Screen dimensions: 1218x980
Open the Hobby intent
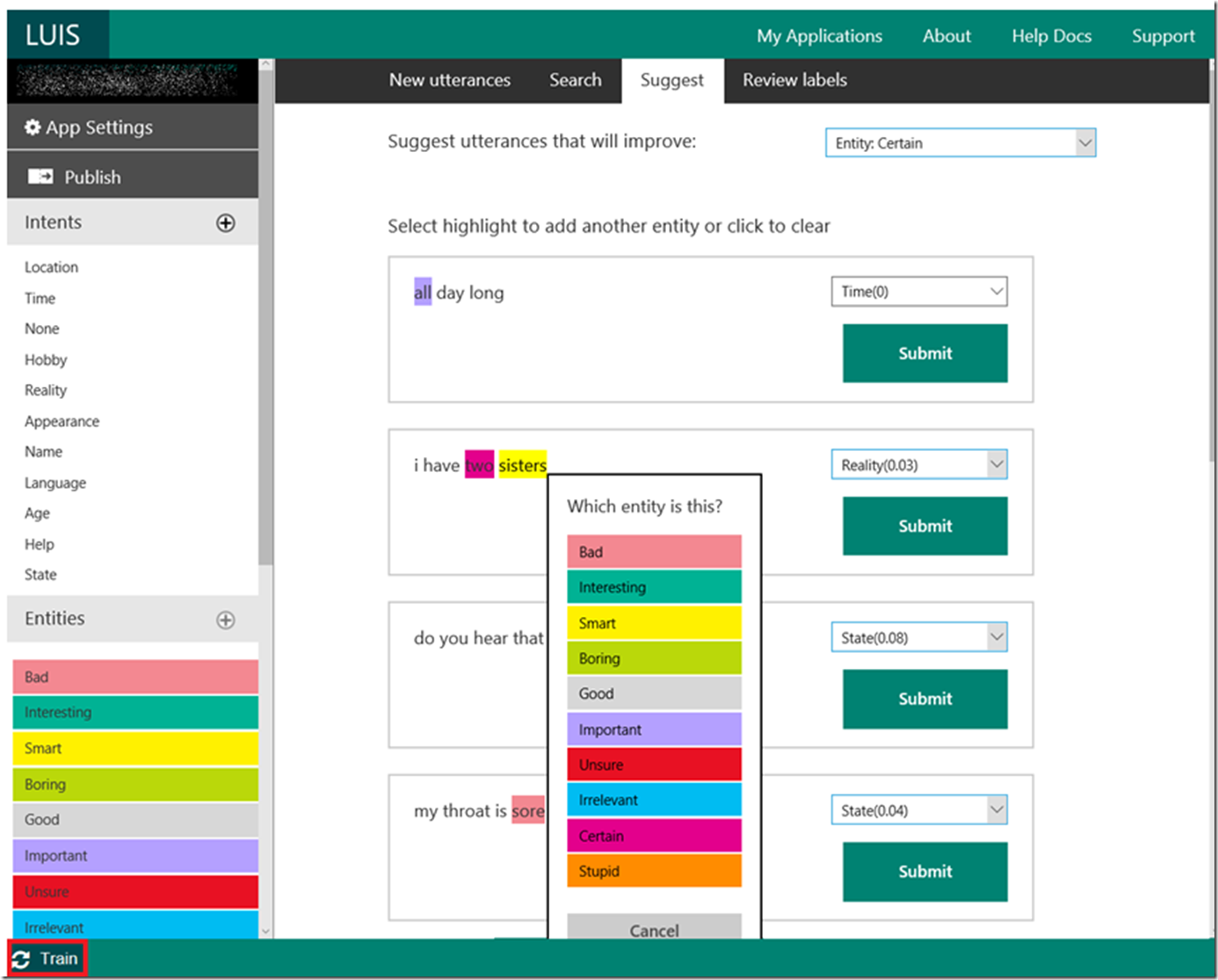(x=46, y=360)
